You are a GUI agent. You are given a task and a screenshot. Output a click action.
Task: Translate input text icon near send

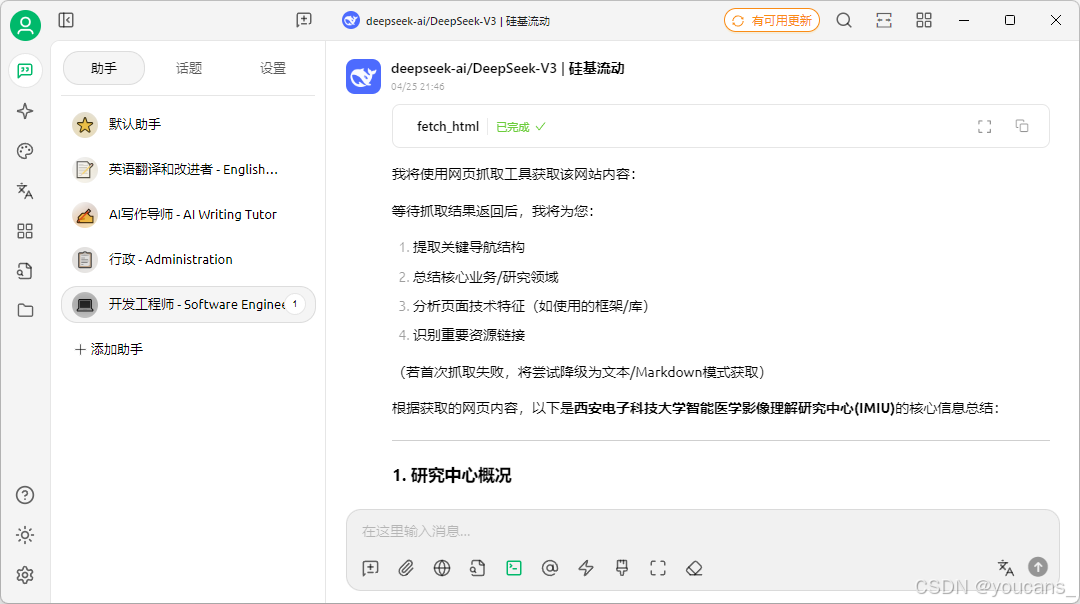tap(1006, 567)
